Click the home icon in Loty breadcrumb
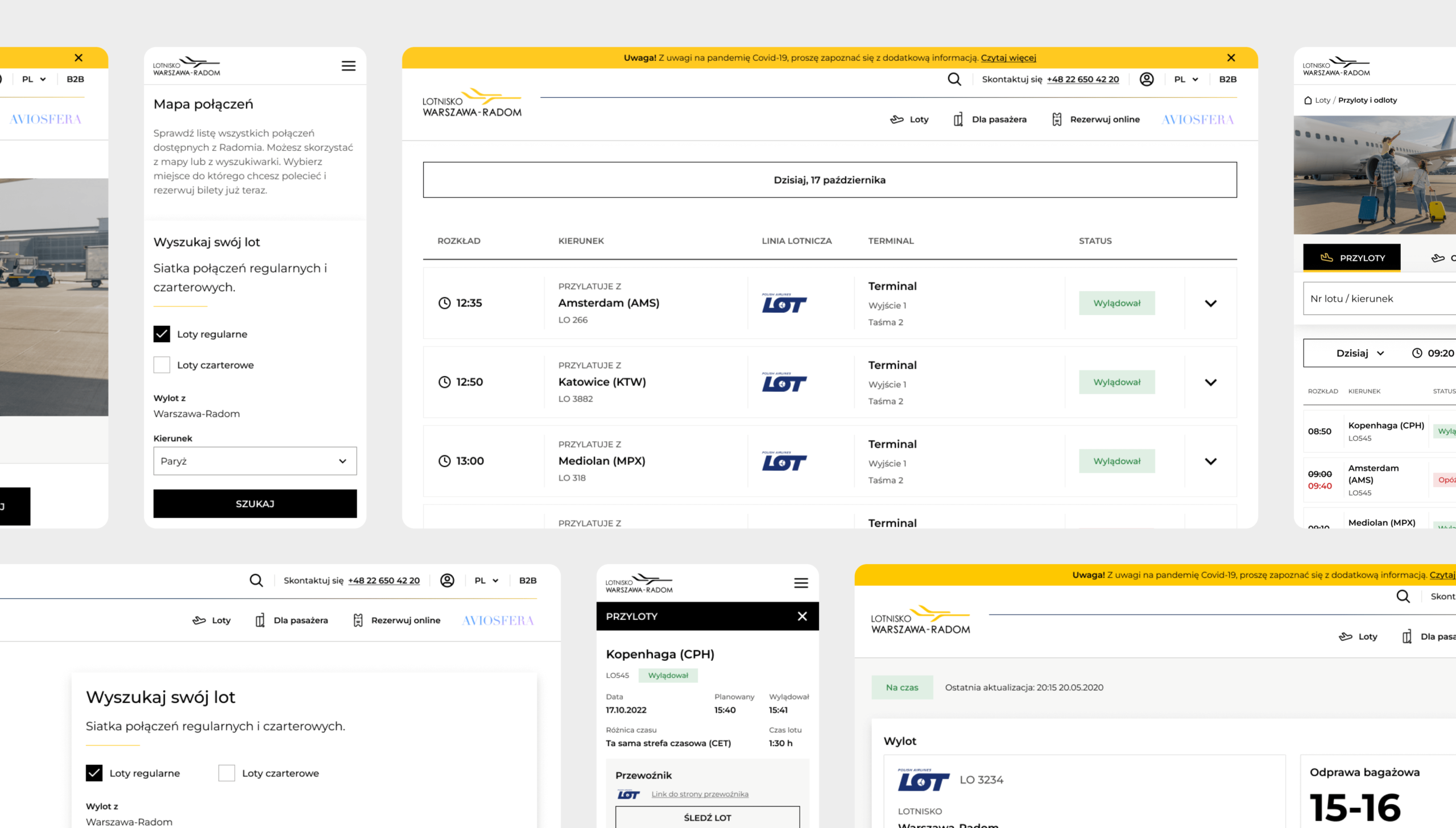The height and width of the screenshot is (828, 1456). pos(1308,100)
